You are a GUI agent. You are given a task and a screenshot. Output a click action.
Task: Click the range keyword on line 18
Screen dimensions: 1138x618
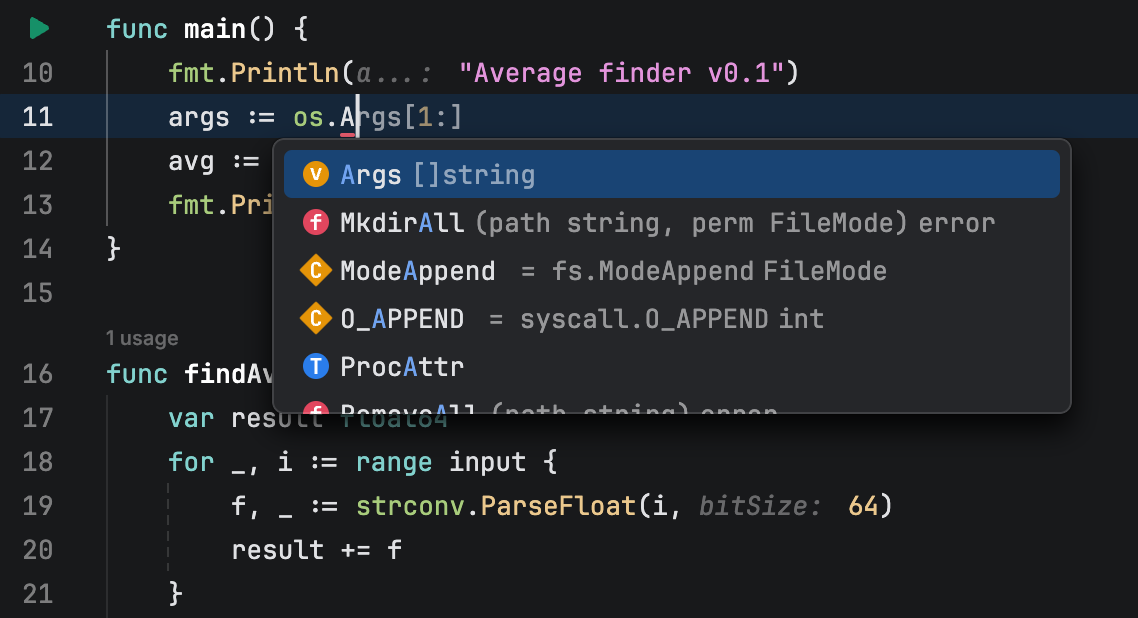point(393,461)
